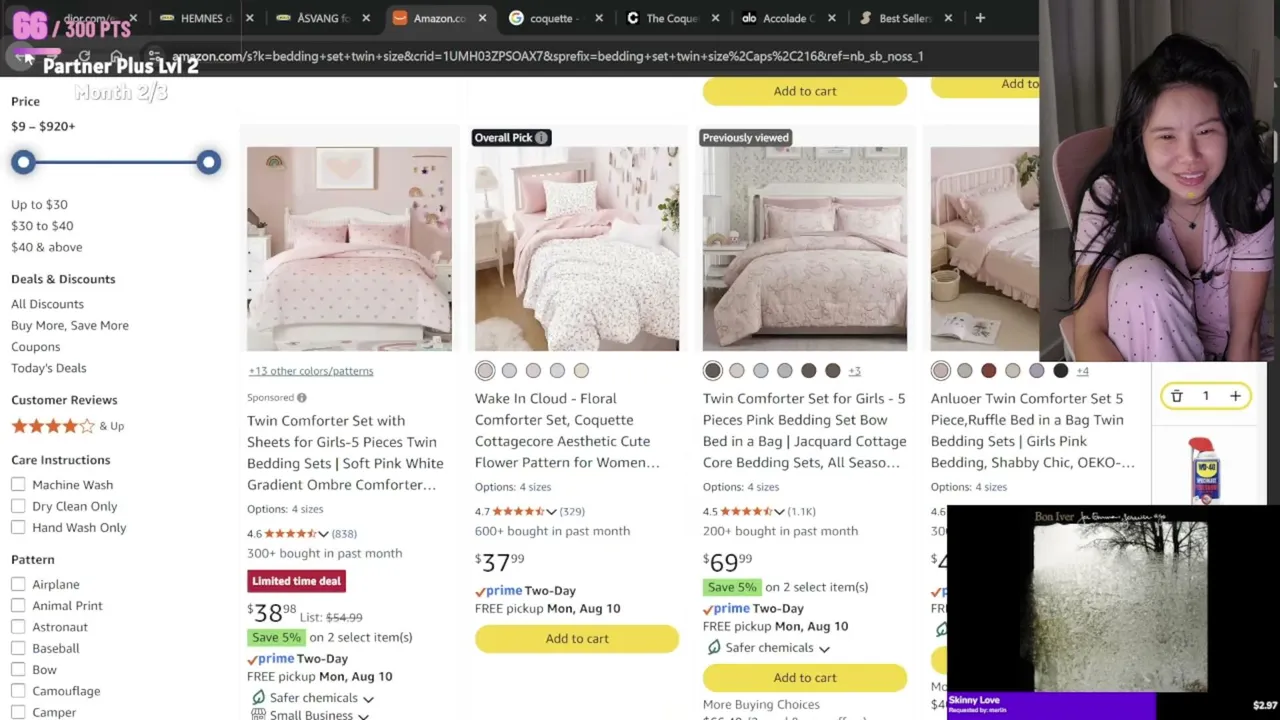Tick the Hand Wash Only checkbox
The width and height of the screenshot is (1280, 720).
(x=18, y=528)
